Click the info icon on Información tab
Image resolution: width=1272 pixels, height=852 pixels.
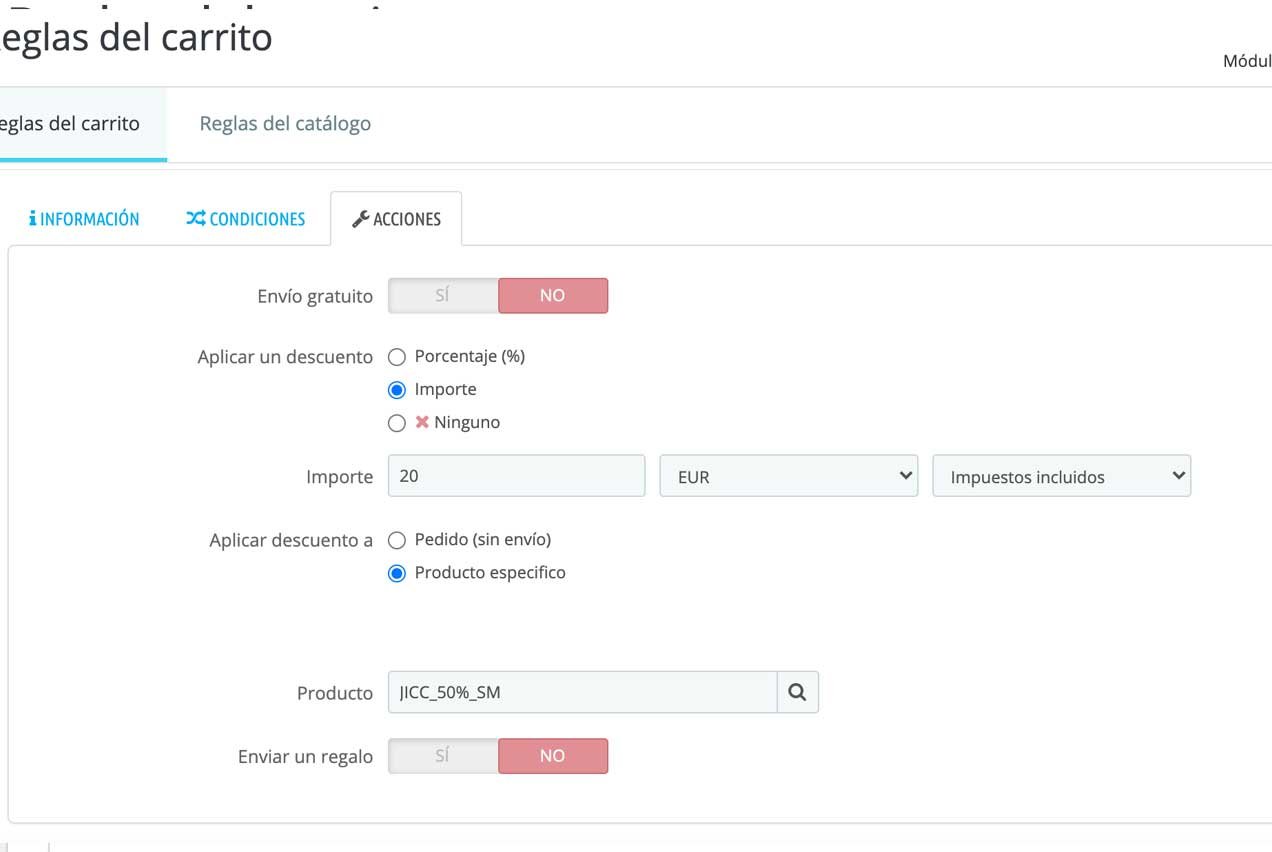33,219
